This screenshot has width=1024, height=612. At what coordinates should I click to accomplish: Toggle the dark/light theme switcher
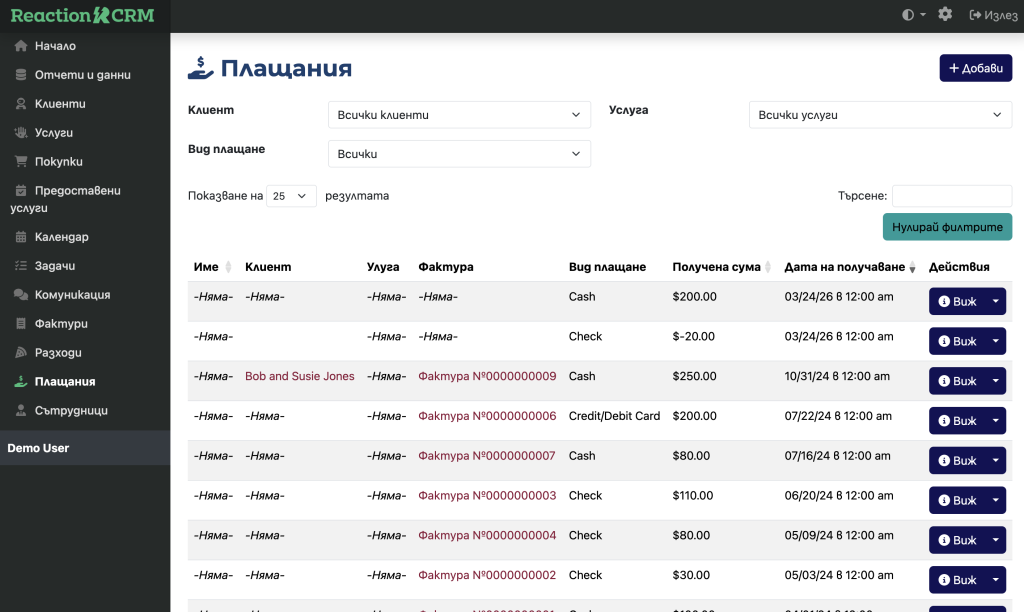pyautogui.click(x=913, y=15)
